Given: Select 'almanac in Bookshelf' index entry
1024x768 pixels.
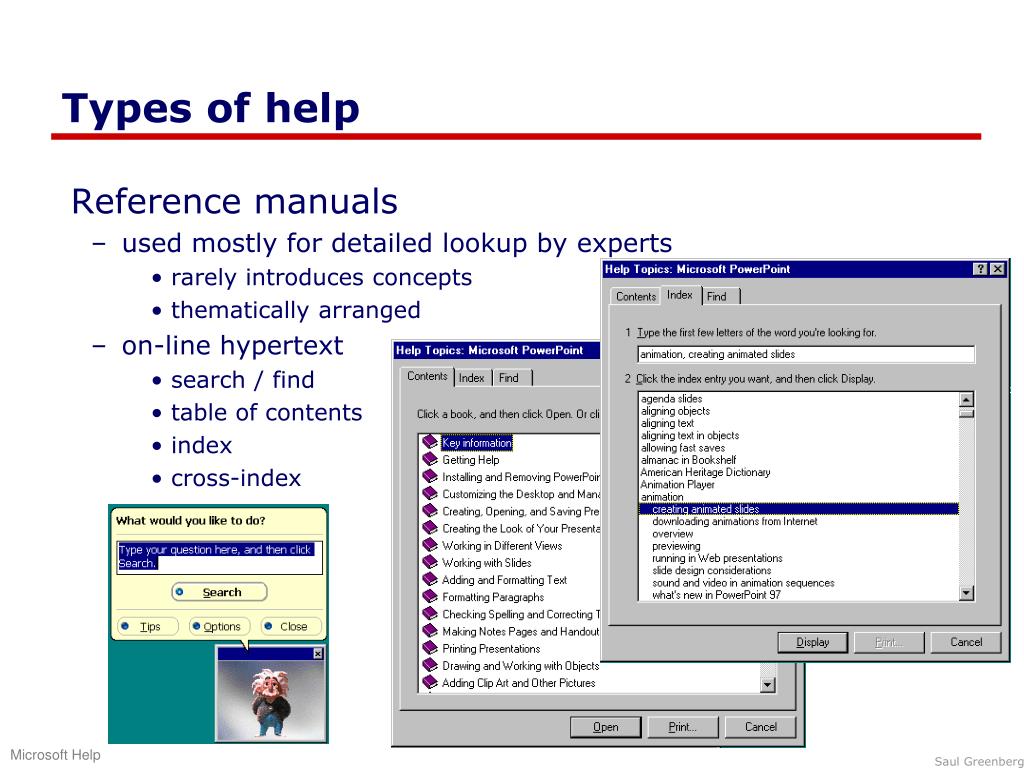Looking at the screenshot, I should point(688,460).
